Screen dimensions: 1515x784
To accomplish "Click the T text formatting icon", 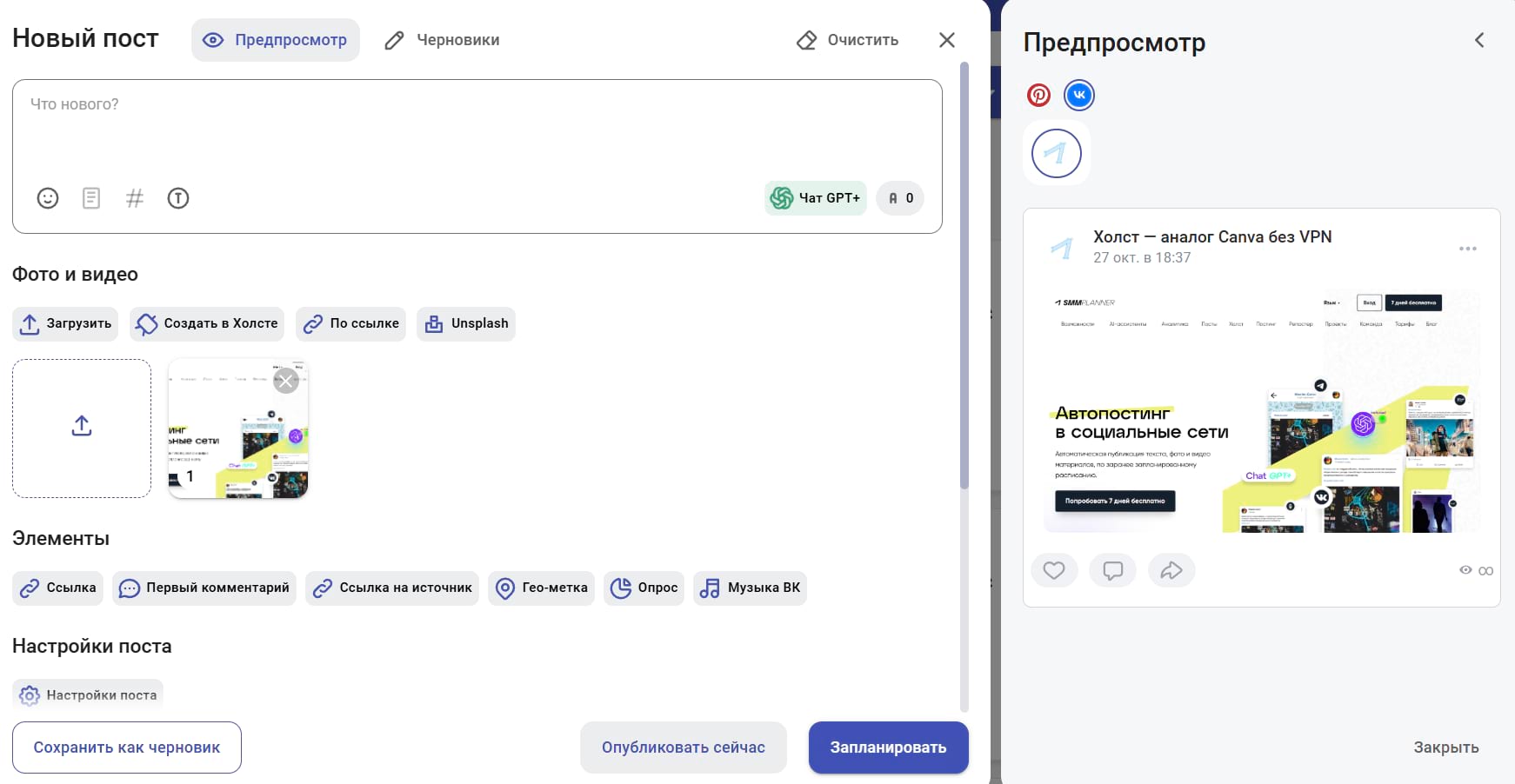I will click(x=178, y=198).
